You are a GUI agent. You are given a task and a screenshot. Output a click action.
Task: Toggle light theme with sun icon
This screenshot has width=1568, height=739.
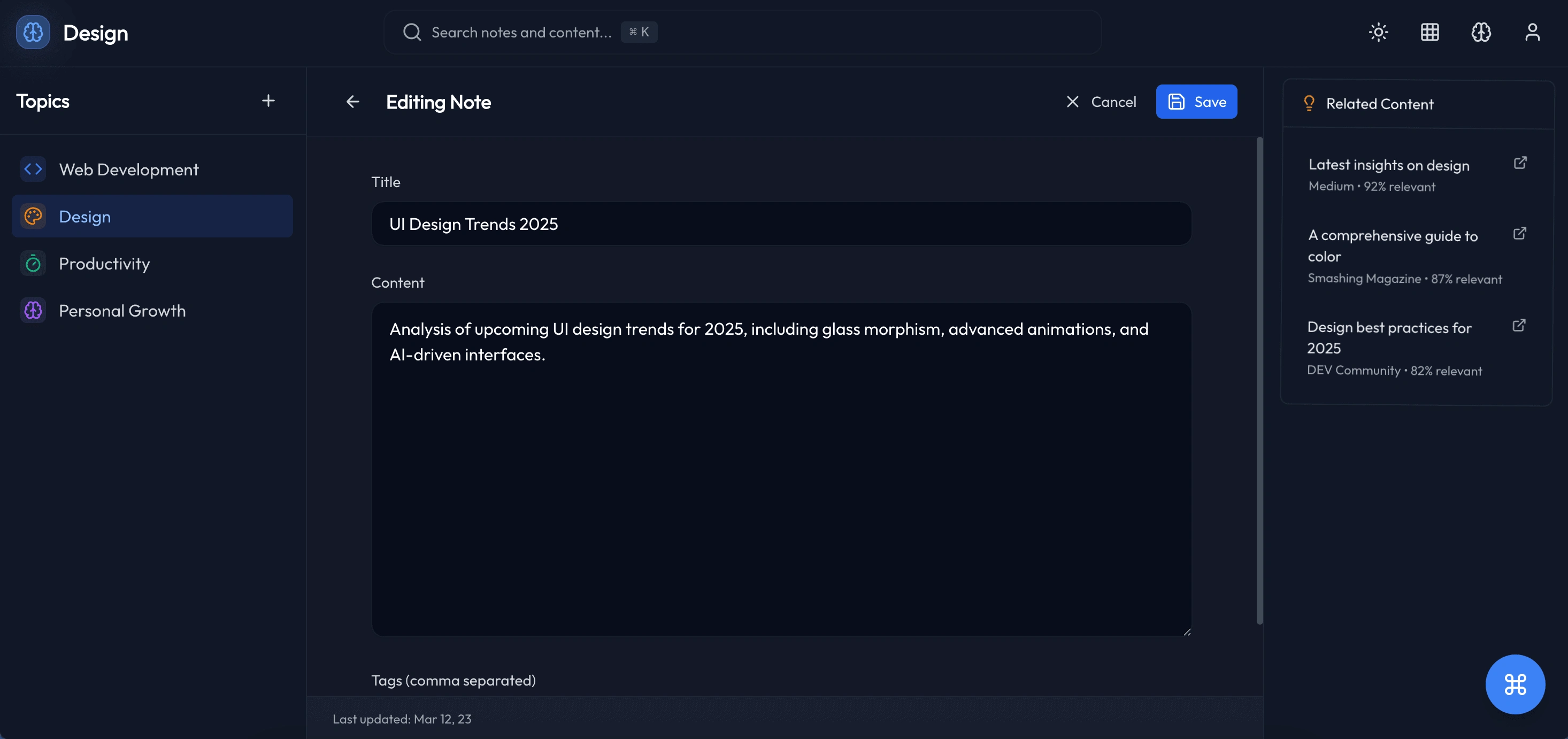click(x=1378, y=32)
